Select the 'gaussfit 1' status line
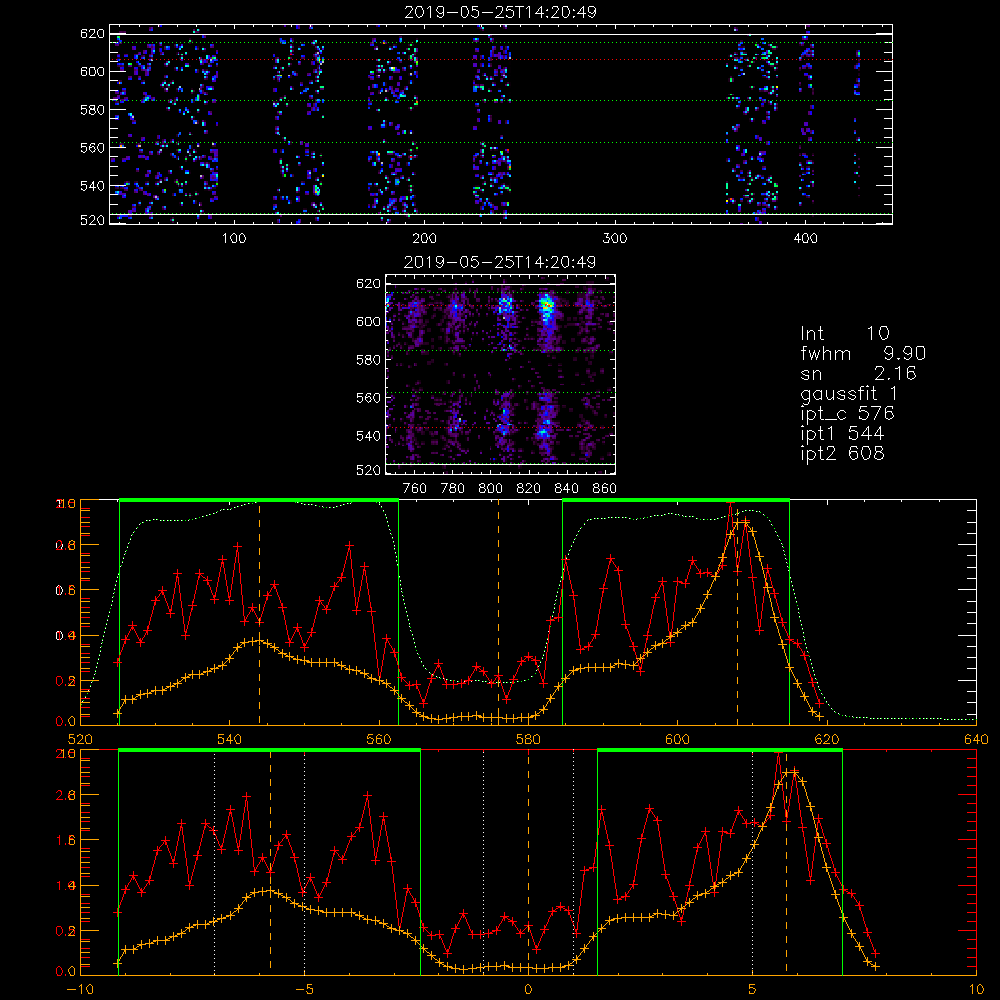This screenshot has height=1000, width=1000. tap(849, 393)
